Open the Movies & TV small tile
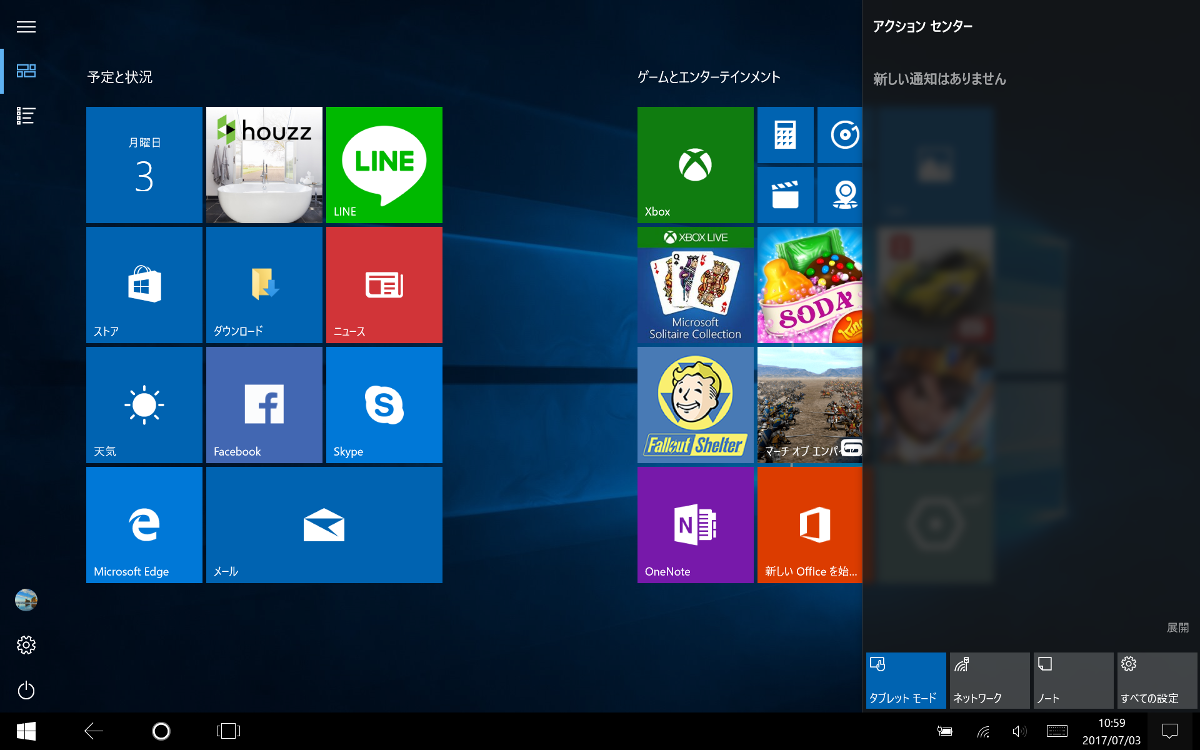 pos(785,195)
